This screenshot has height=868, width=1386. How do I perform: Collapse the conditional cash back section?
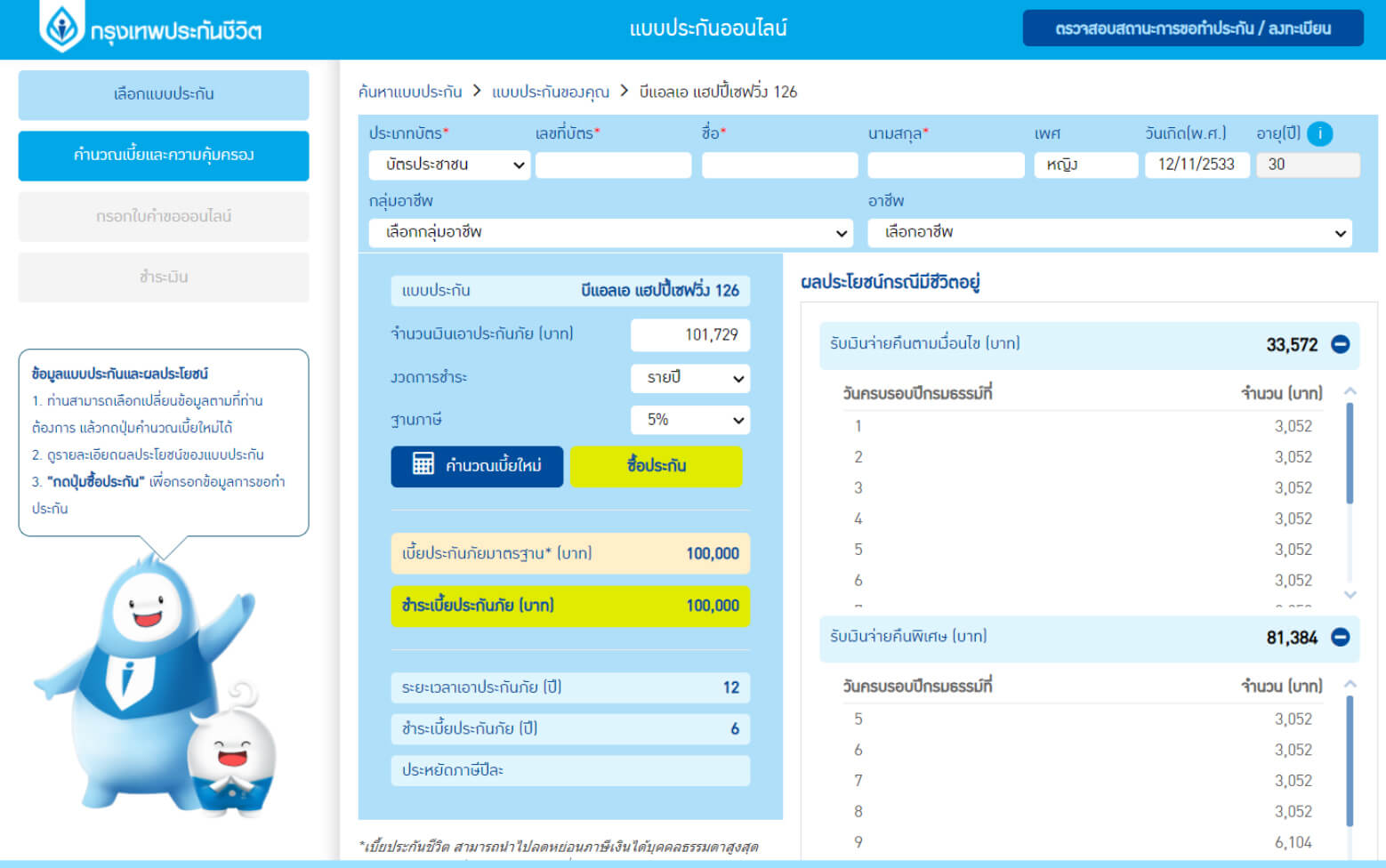click(1340, 344)
